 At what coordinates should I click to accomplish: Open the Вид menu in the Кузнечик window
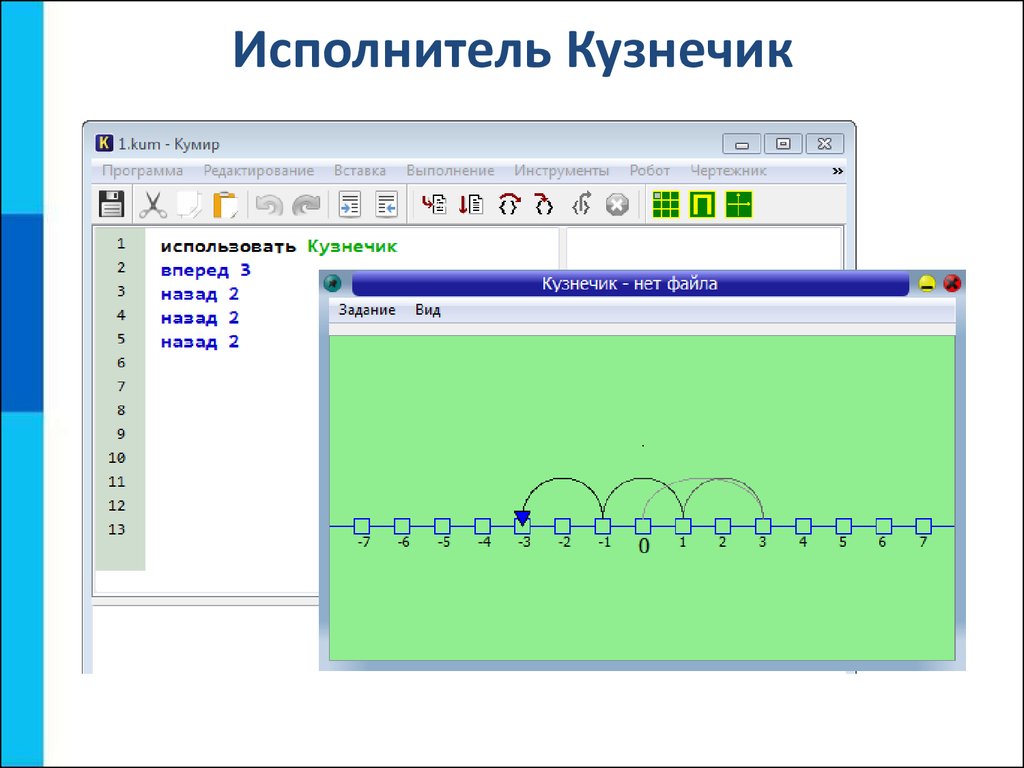click(x=428, y=310)
